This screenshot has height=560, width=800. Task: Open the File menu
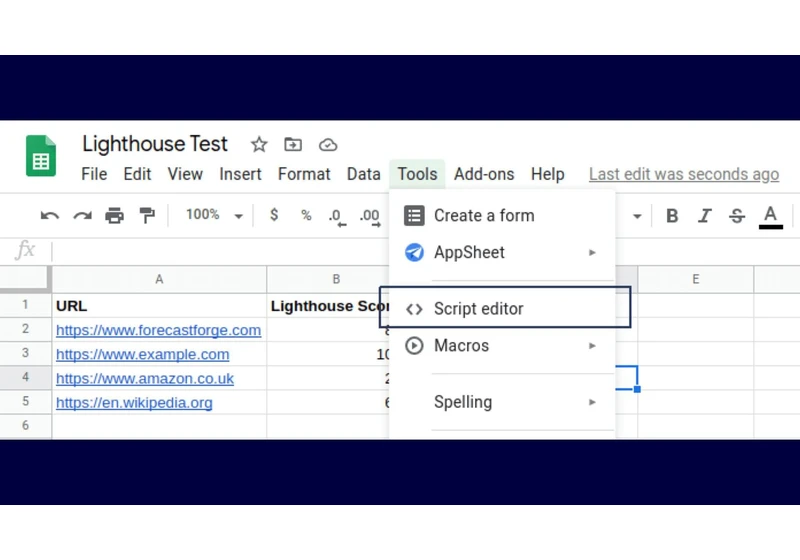(x=94, y=174)
